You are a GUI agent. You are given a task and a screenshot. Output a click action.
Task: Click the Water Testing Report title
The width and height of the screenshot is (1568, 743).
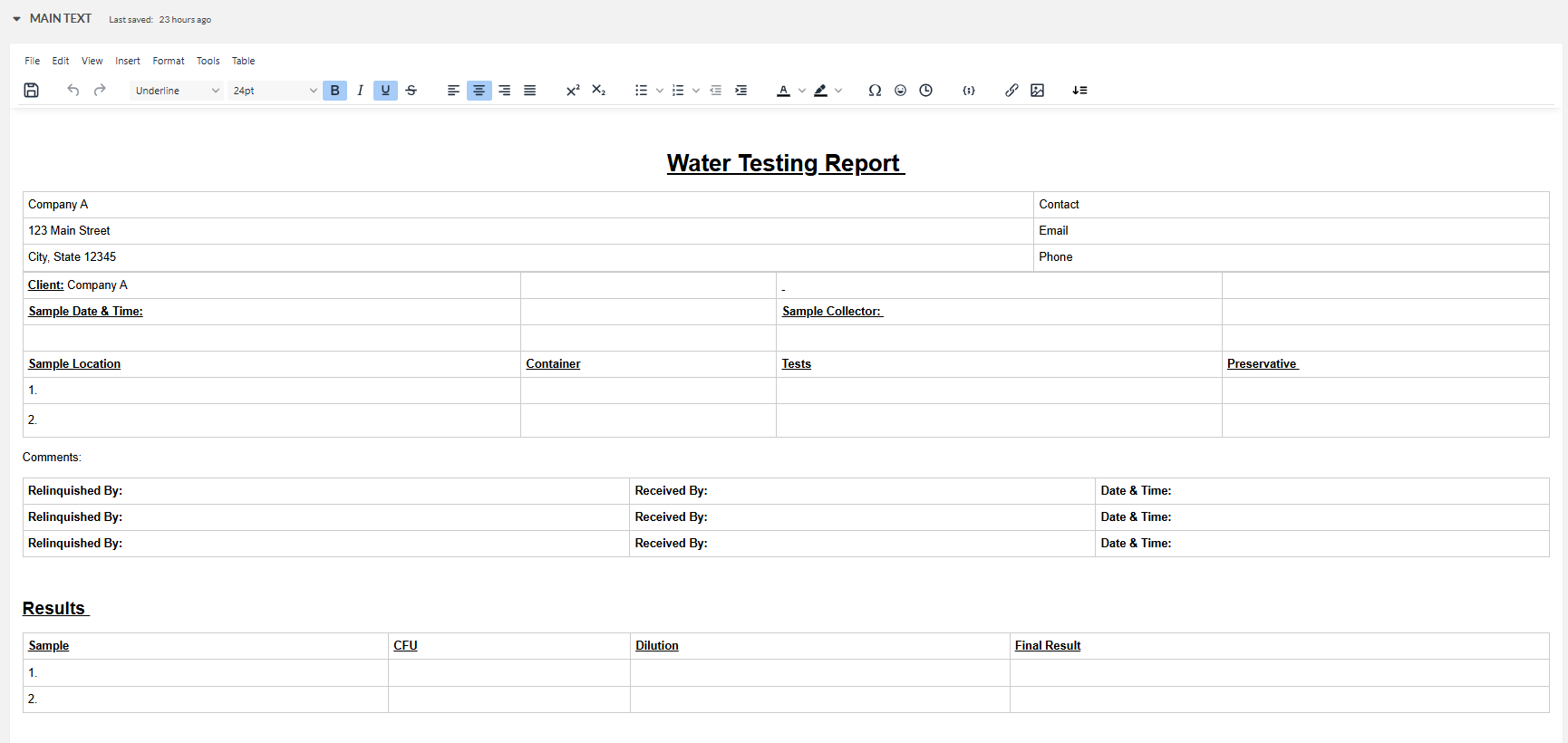785,163
